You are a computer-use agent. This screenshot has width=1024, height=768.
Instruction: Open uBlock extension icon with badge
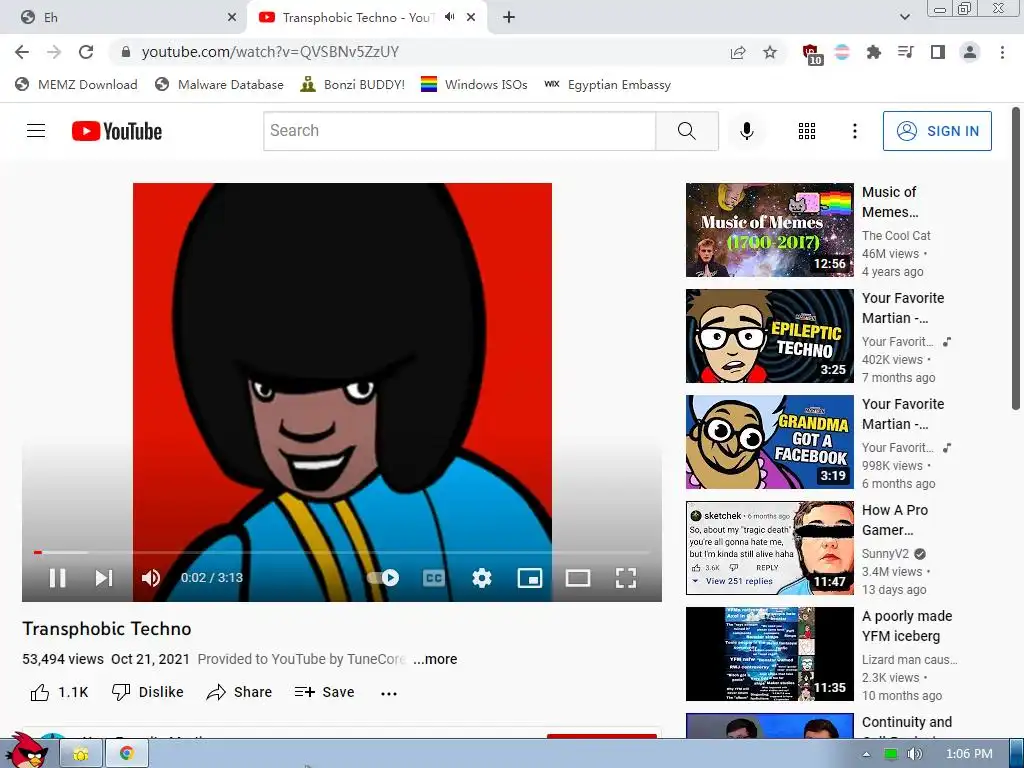812,54
